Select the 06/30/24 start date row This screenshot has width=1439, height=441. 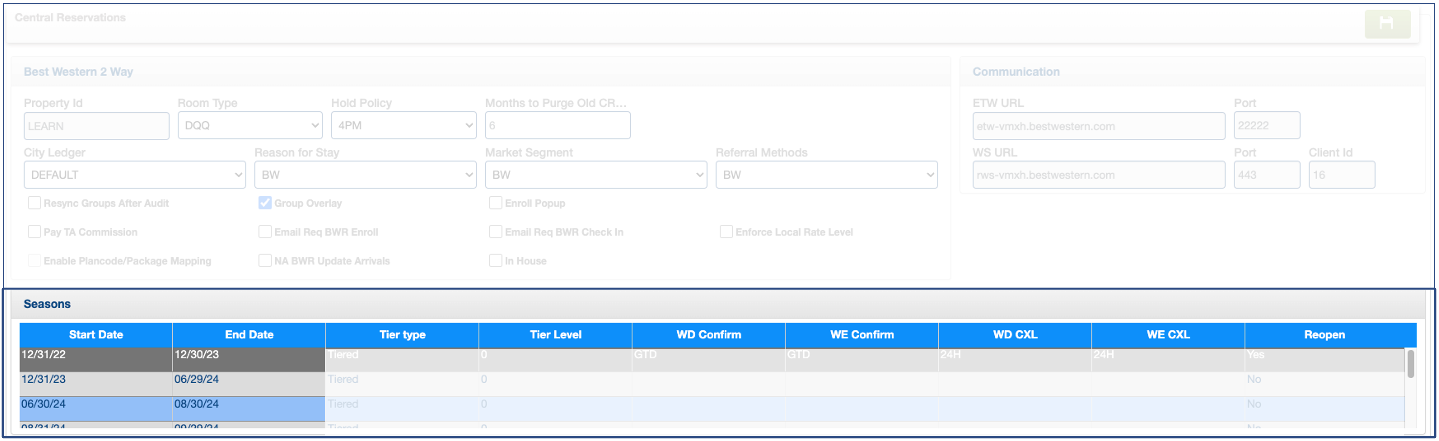[x=96, y=405]
